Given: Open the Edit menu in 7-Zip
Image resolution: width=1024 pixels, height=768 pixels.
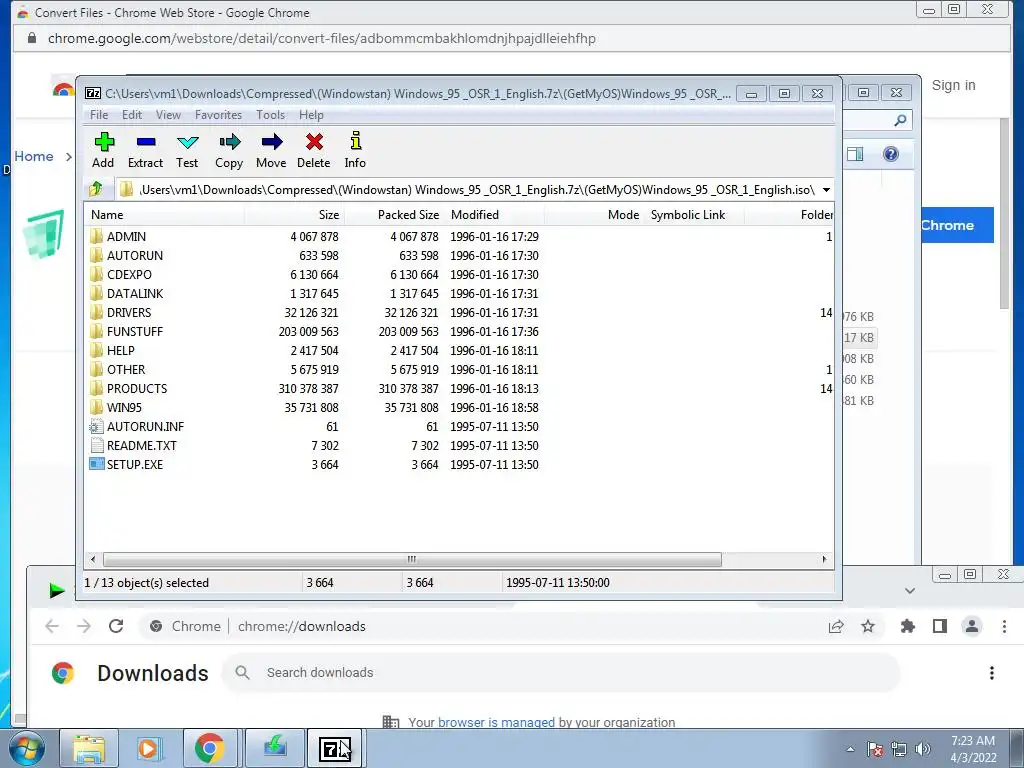Looking at the screenshot, I should [x=132, y=115].
